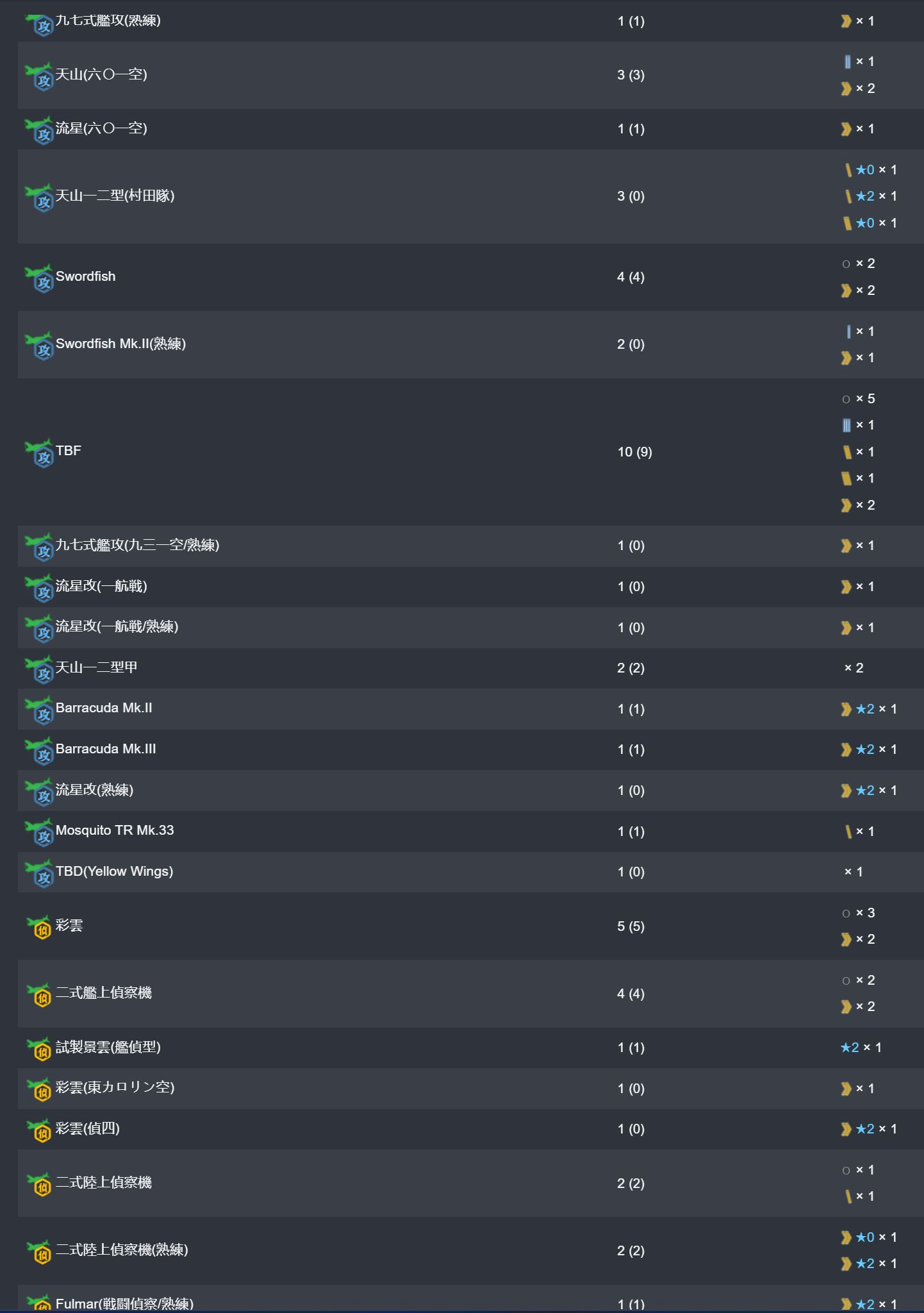Click the 天山一二型甲 count 2 (2)

point(631,668)
